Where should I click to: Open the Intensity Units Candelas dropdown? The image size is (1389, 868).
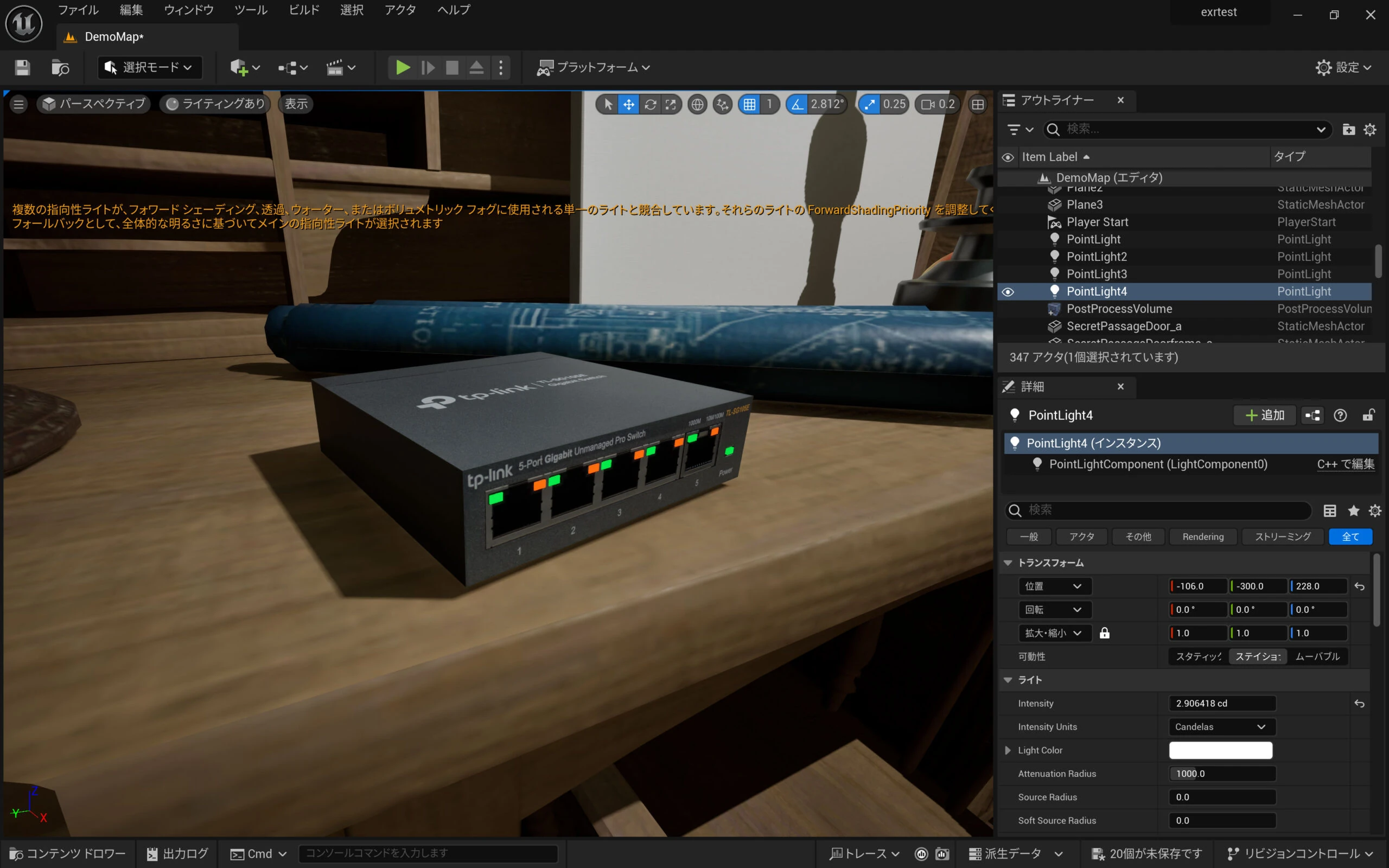tap(1221, 727)
